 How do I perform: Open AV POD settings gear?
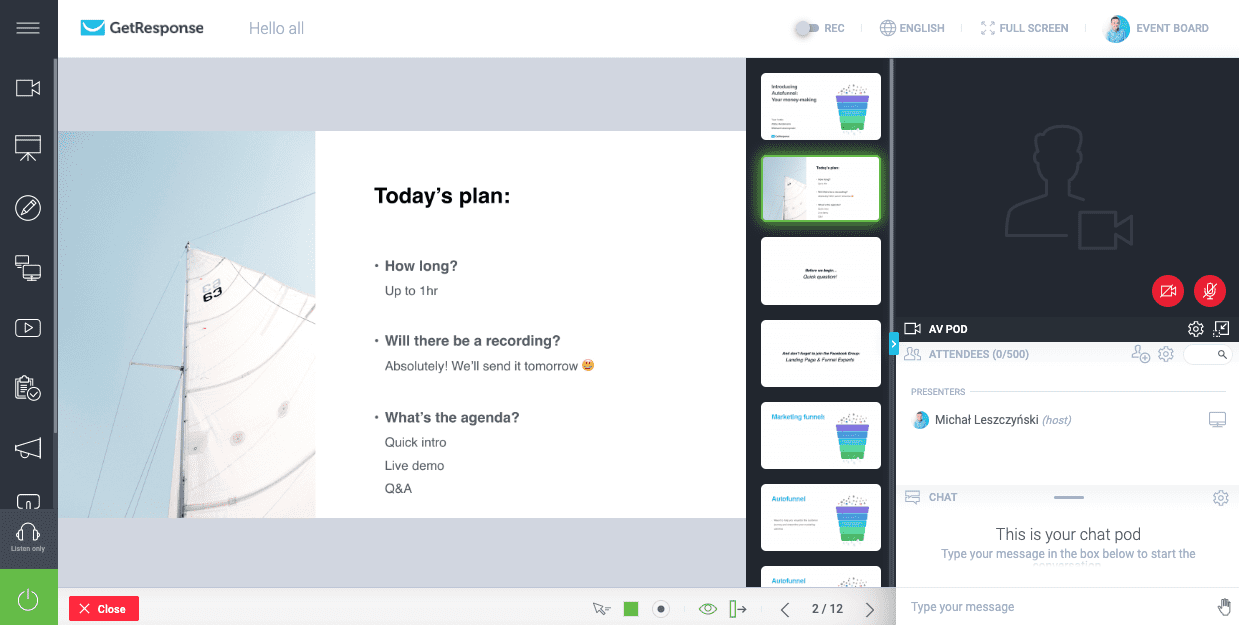[x=1195, y=329]
